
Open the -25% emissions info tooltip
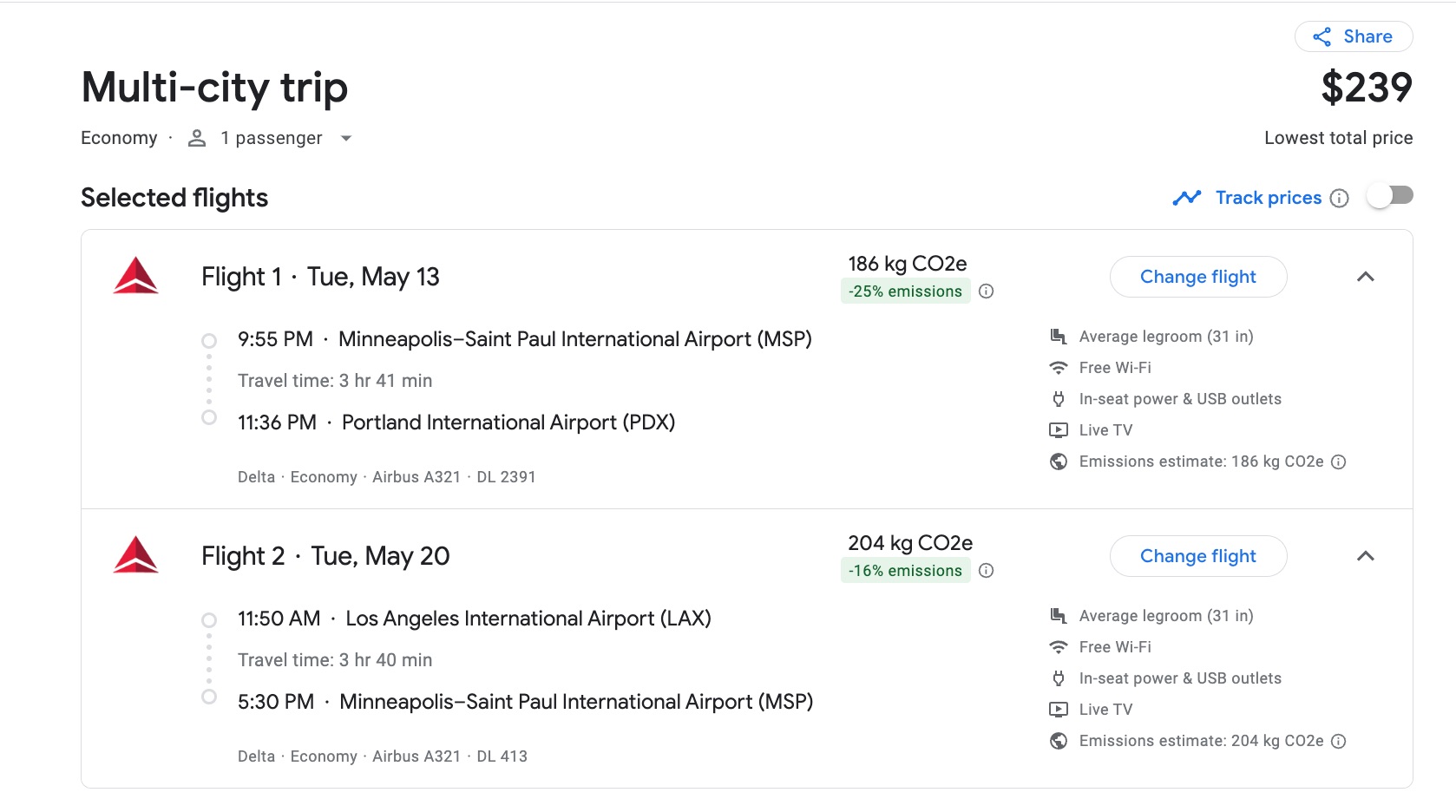coord(987,291)
